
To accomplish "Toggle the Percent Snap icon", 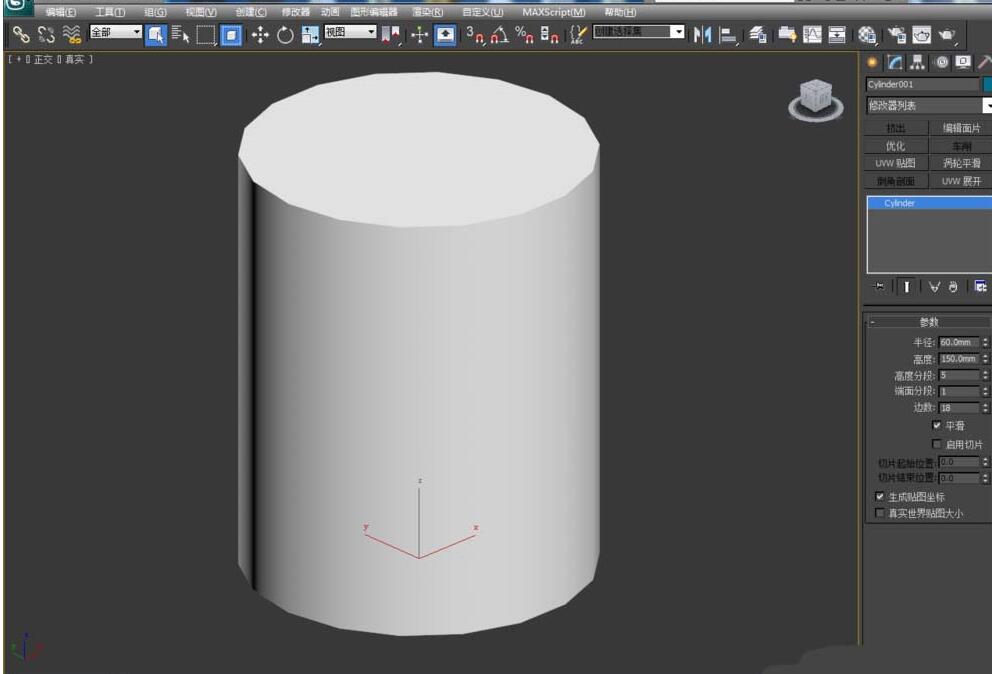I will (x=524, y=35).
